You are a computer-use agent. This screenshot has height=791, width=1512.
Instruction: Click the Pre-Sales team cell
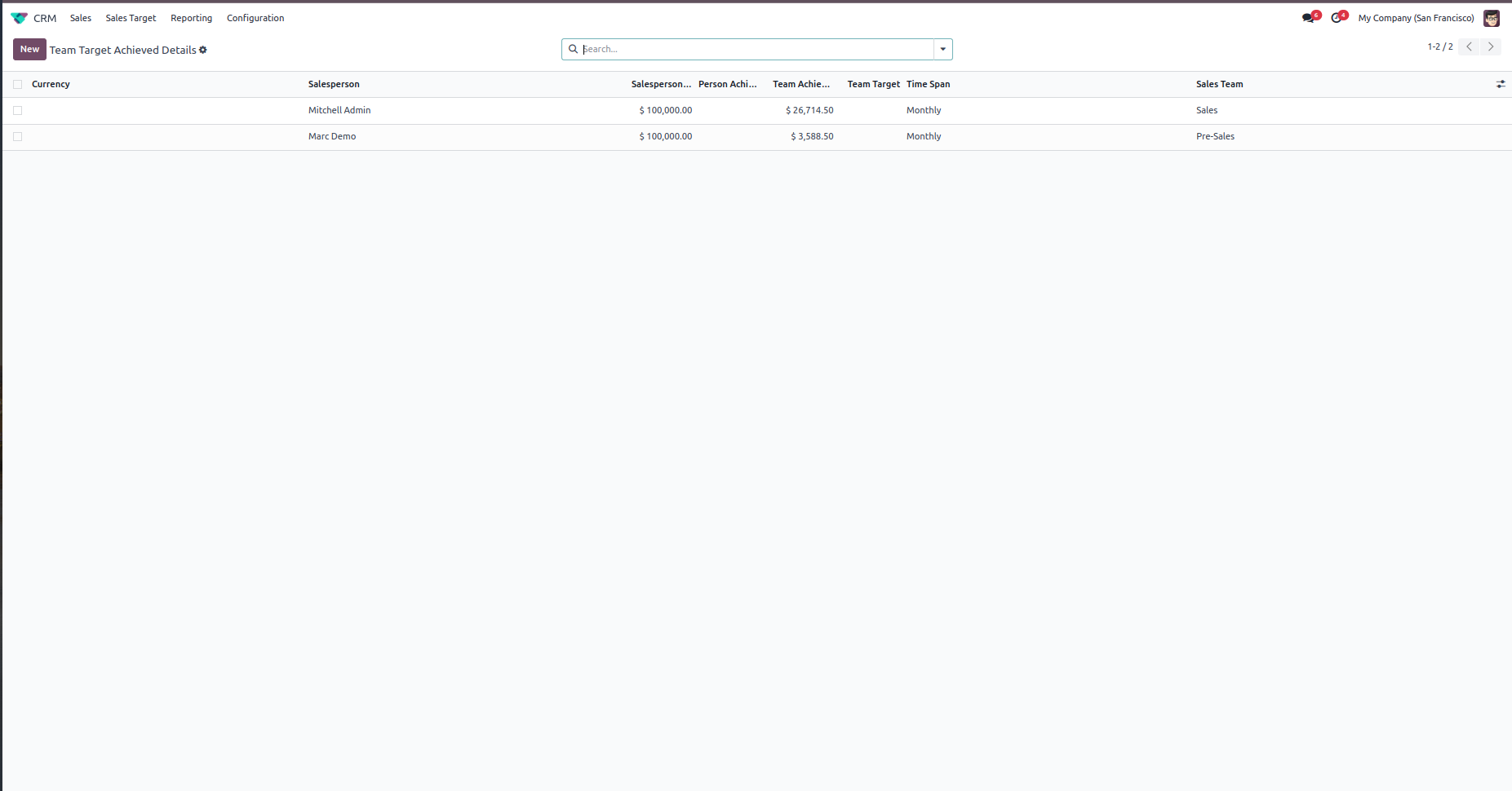coord(1215,136)
